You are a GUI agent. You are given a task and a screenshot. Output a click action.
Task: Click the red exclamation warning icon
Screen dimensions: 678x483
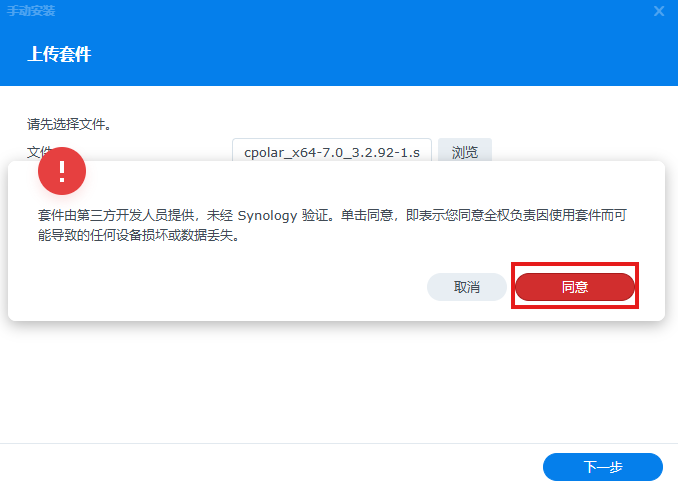[x=62, y=172]
